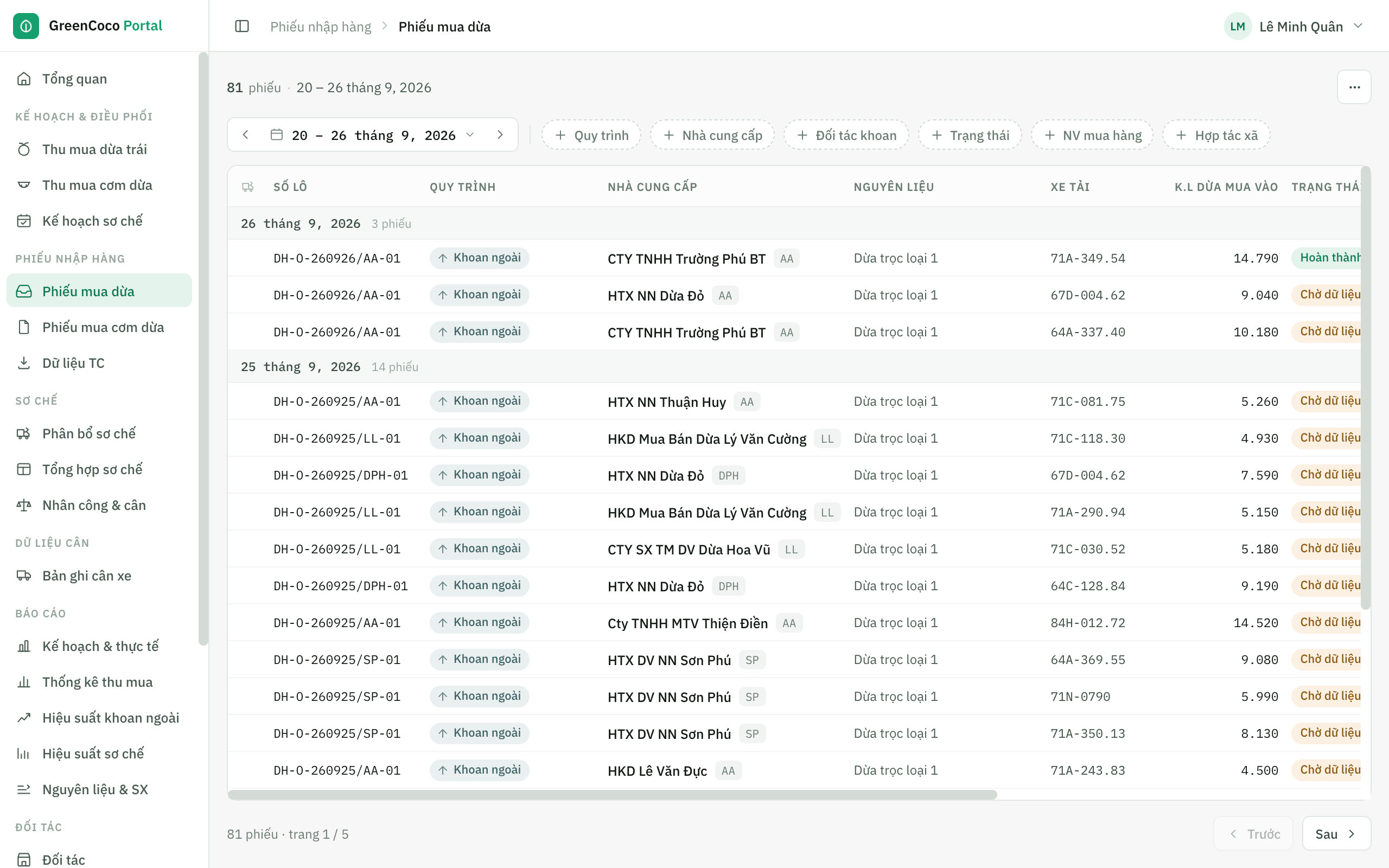The width and height of the screenshot is (1389, 868).
Task: Toggle the sidebar panel icon
Action: pyautogui.click(x=242, y=27)
